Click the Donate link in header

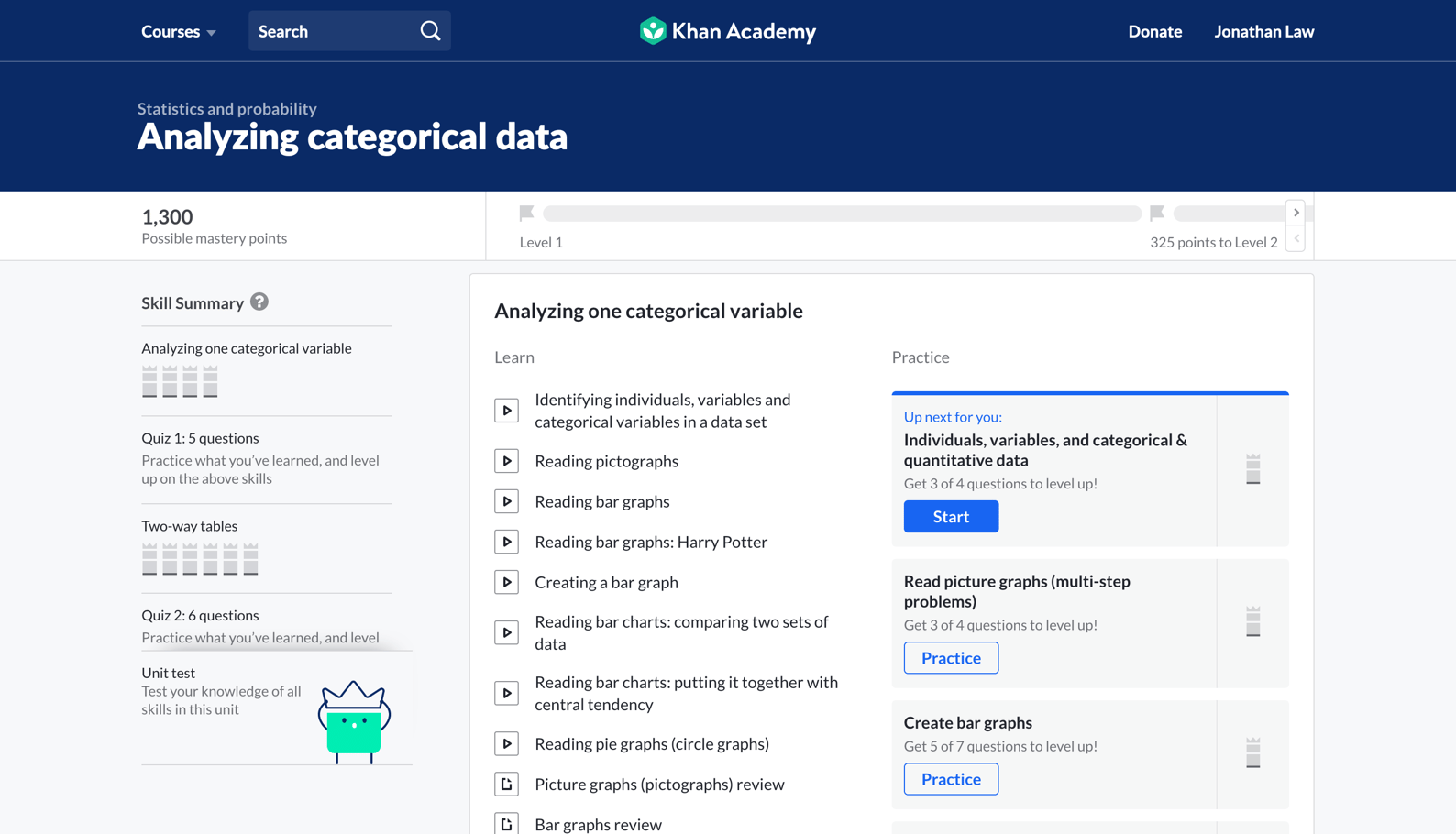[1154, 31]
